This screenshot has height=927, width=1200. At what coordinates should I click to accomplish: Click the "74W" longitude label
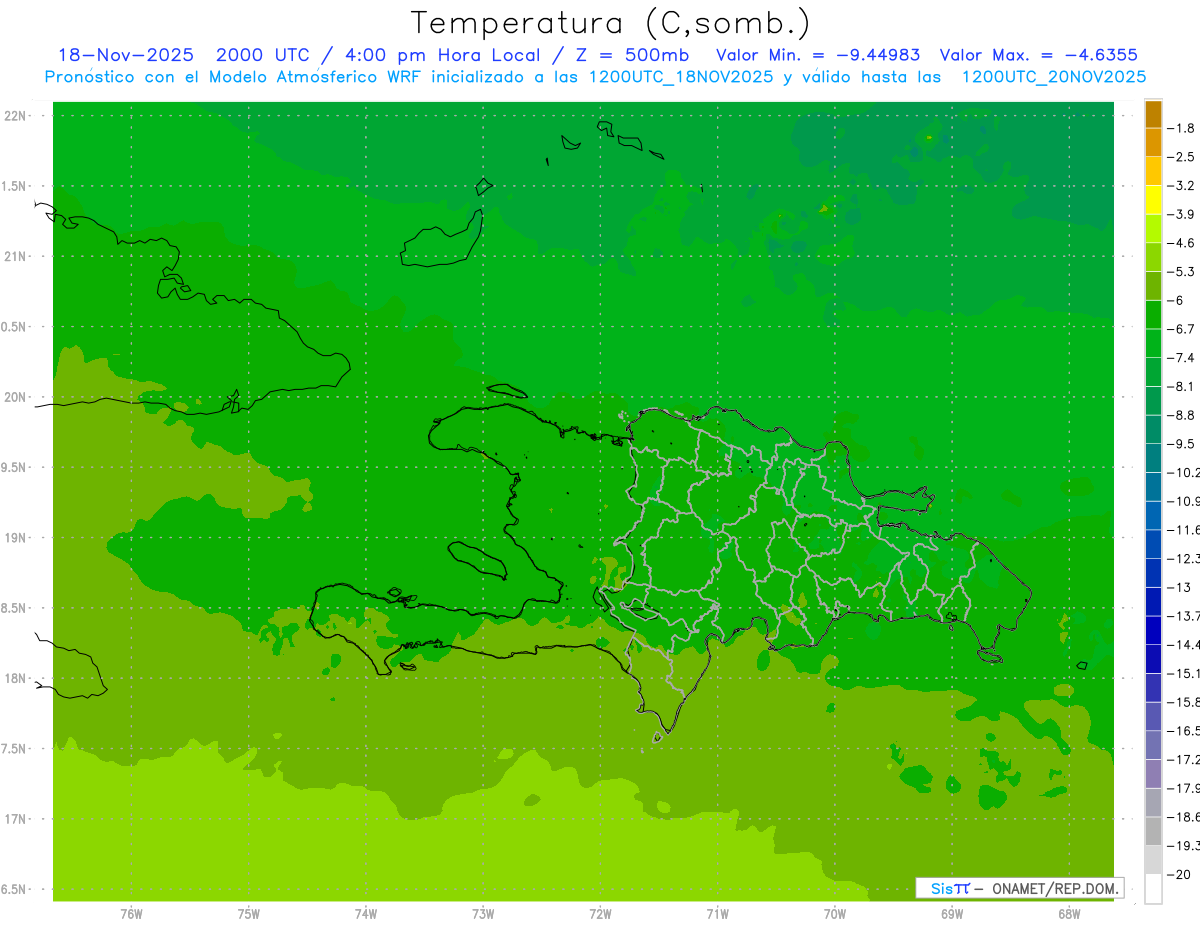click(x=365, y=914)
